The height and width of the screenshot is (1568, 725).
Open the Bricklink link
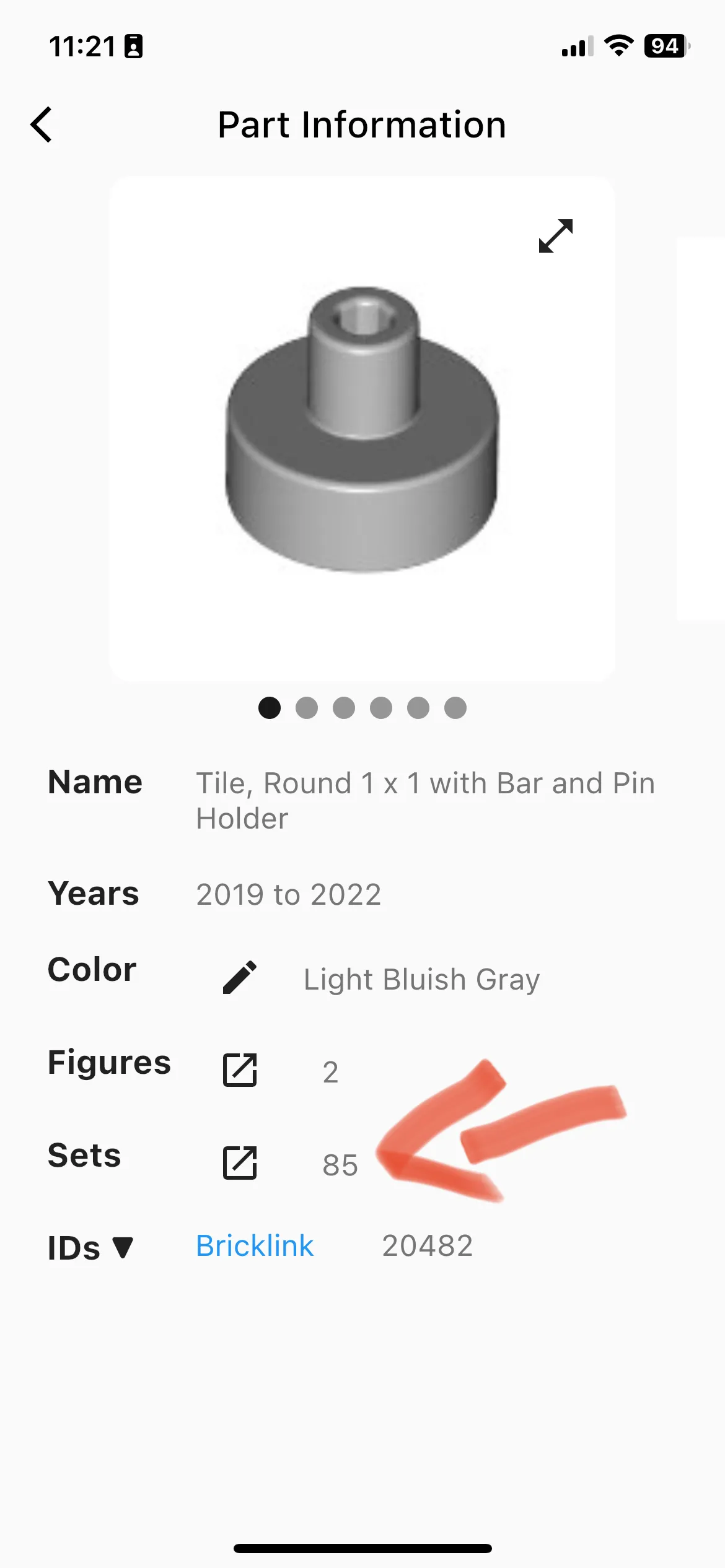[x=255, y=1245]
